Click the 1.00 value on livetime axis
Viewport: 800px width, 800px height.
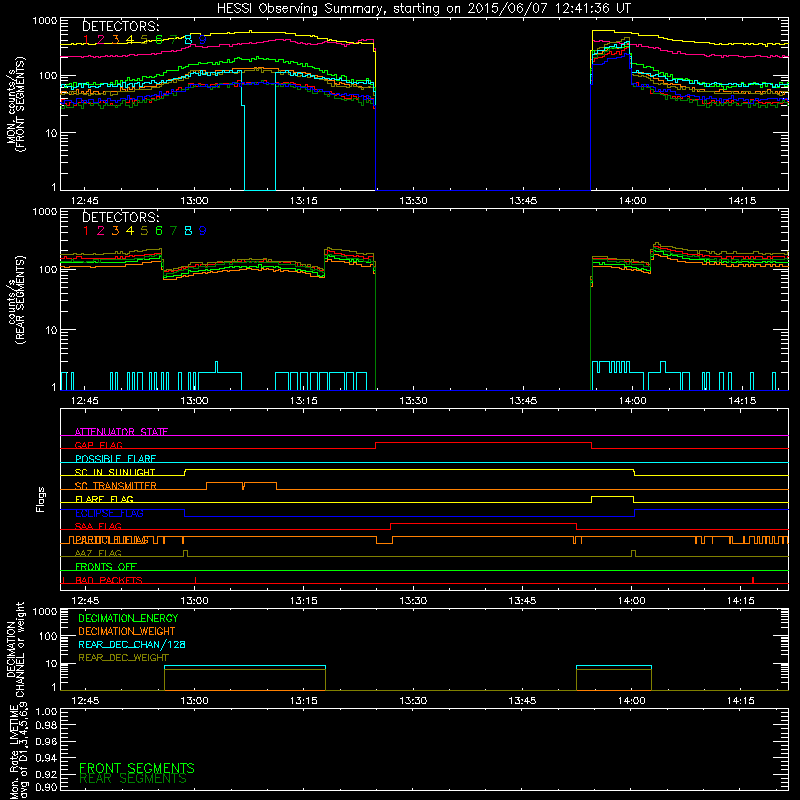(x=46, y=712)
